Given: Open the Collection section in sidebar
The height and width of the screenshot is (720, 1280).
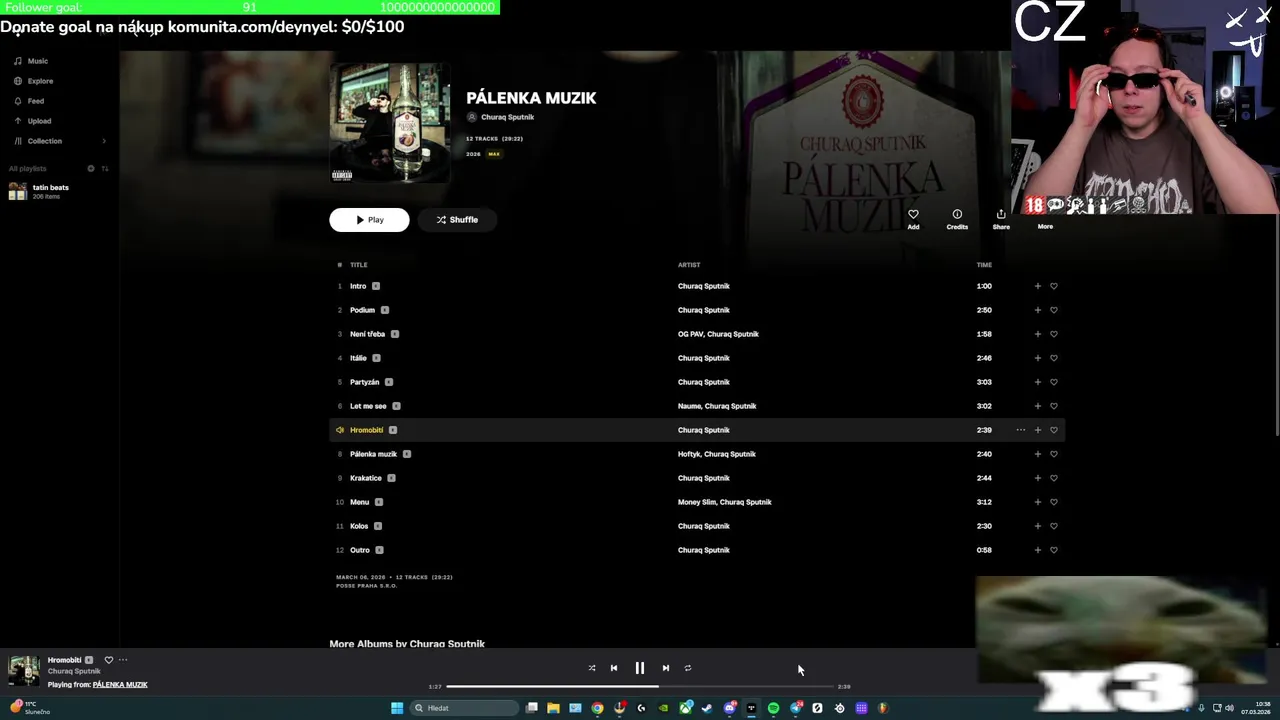Looking at the screenshot, I should [37, 141].
